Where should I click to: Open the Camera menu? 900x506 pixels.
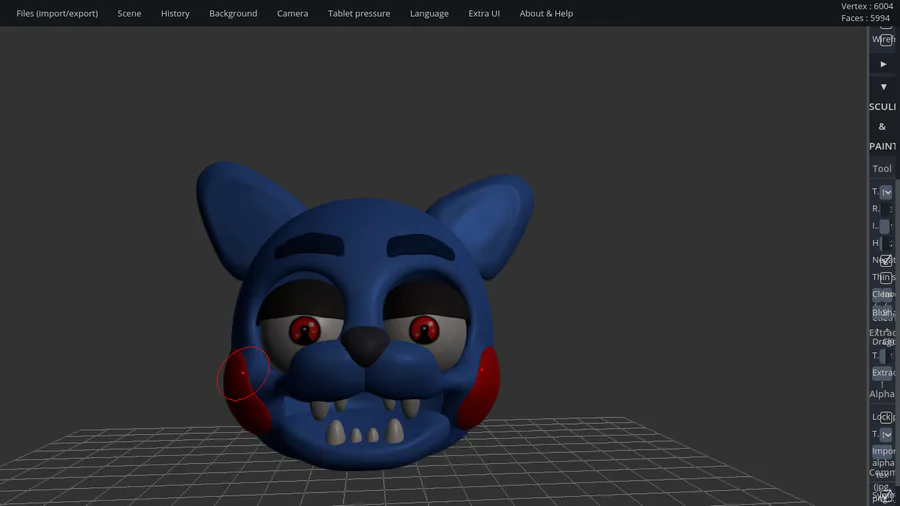click(x=292, y=13)
